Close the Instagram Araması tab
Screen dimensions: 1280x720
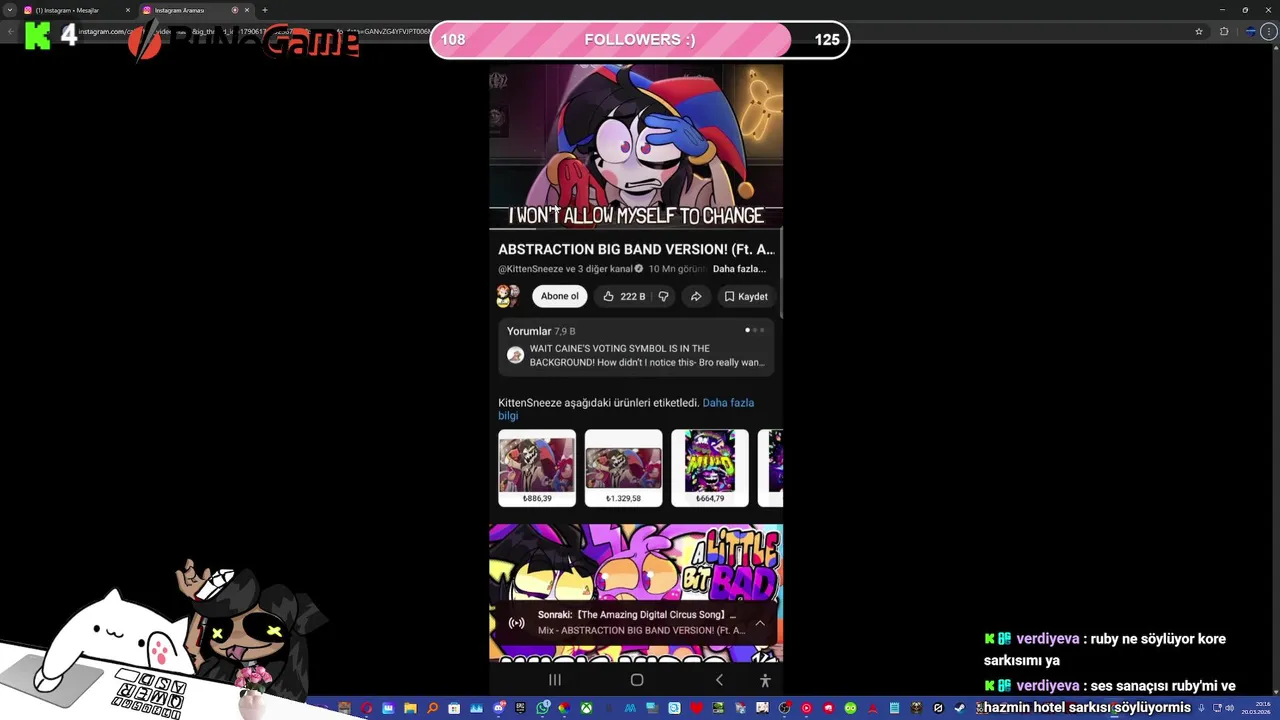pyautogui.click(x=247, y=10)
